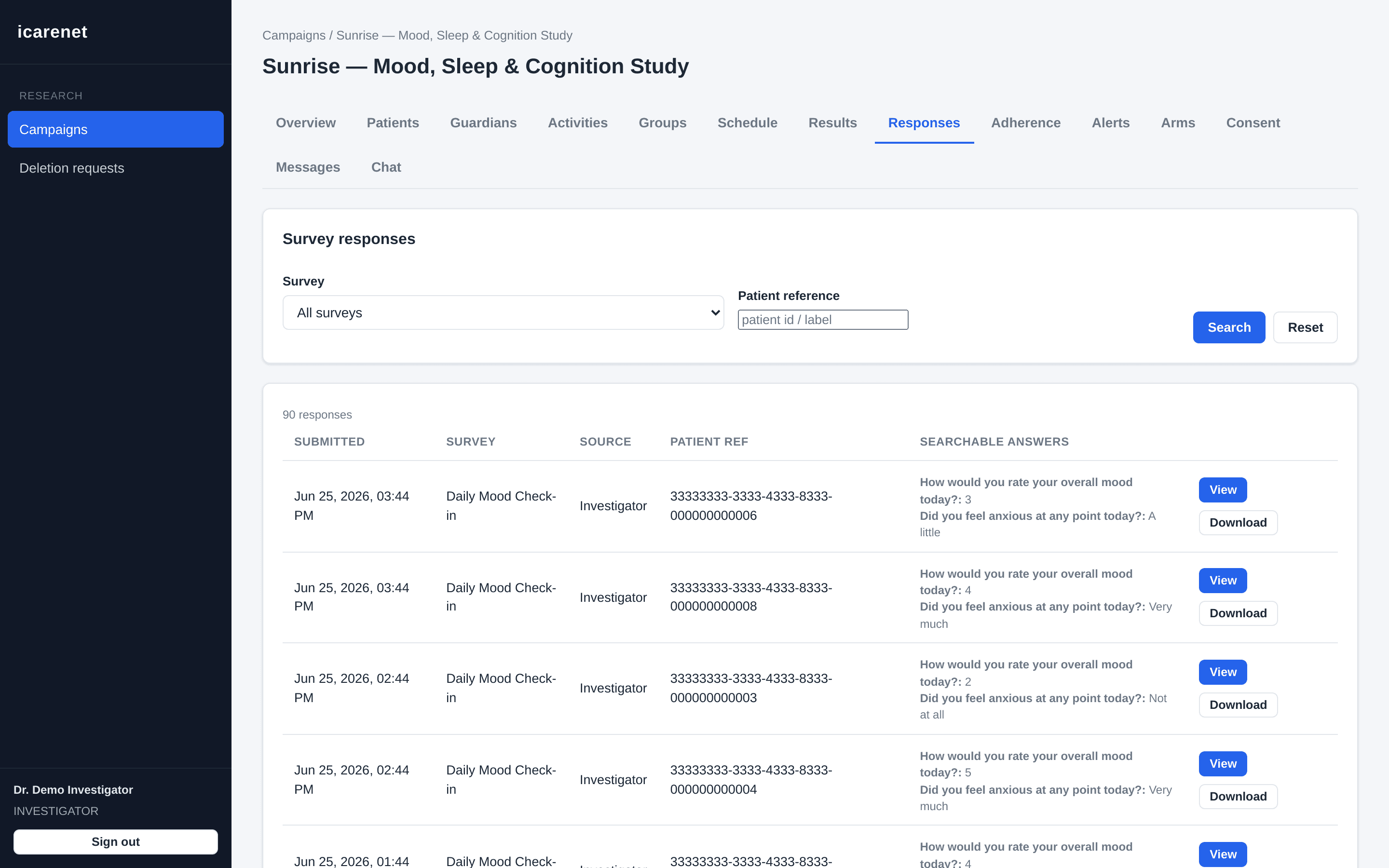
Task: Download response for patient ending 000000000003
Action: [x=1238, y=705]
